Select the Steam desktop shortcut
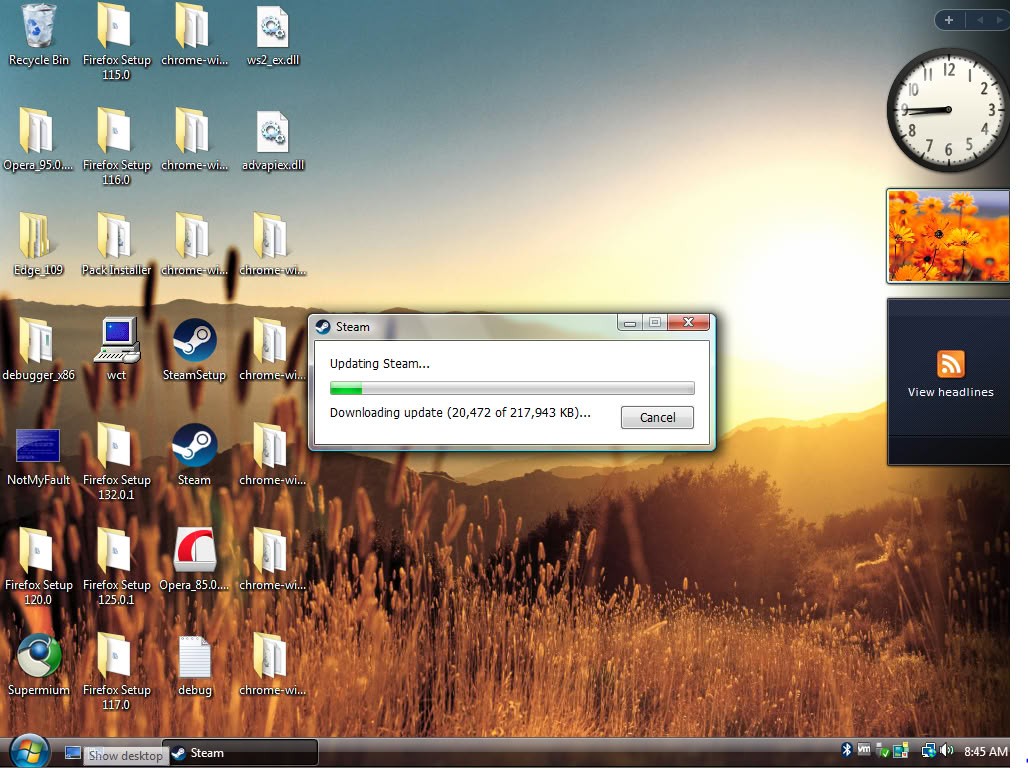Image resolution: width=1028 pixels, height=768 pixels. coord(194,447)
